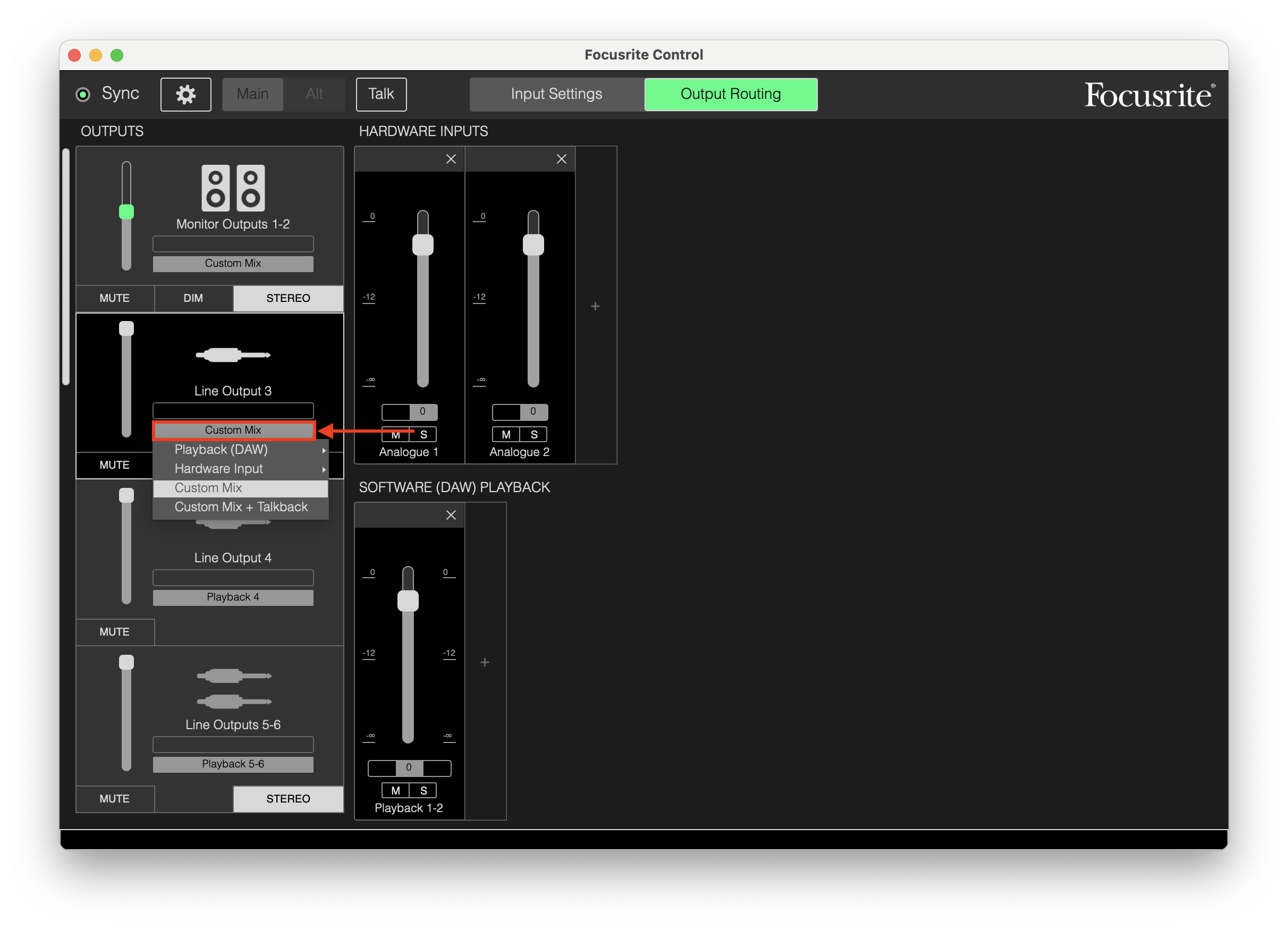Toggle STEREO on Monitor Outputs 1-2
Image resolution: width=1288 pixels, height=929 pixels.
click(x=289, y=298)
